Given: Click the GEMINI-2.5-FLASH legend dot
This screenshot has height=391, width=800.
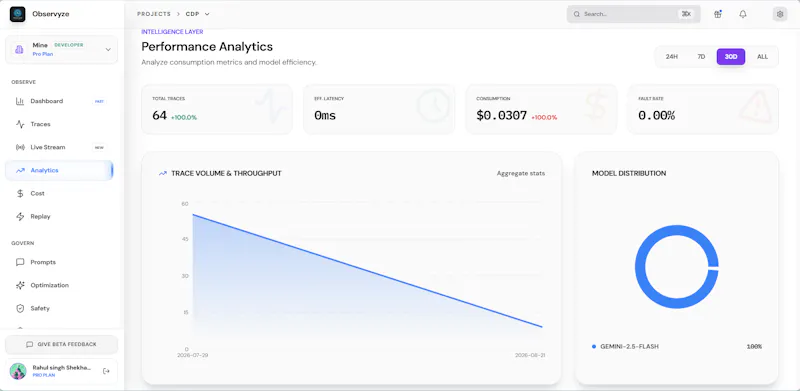Looking at the screenshot, I should (594, 347).
